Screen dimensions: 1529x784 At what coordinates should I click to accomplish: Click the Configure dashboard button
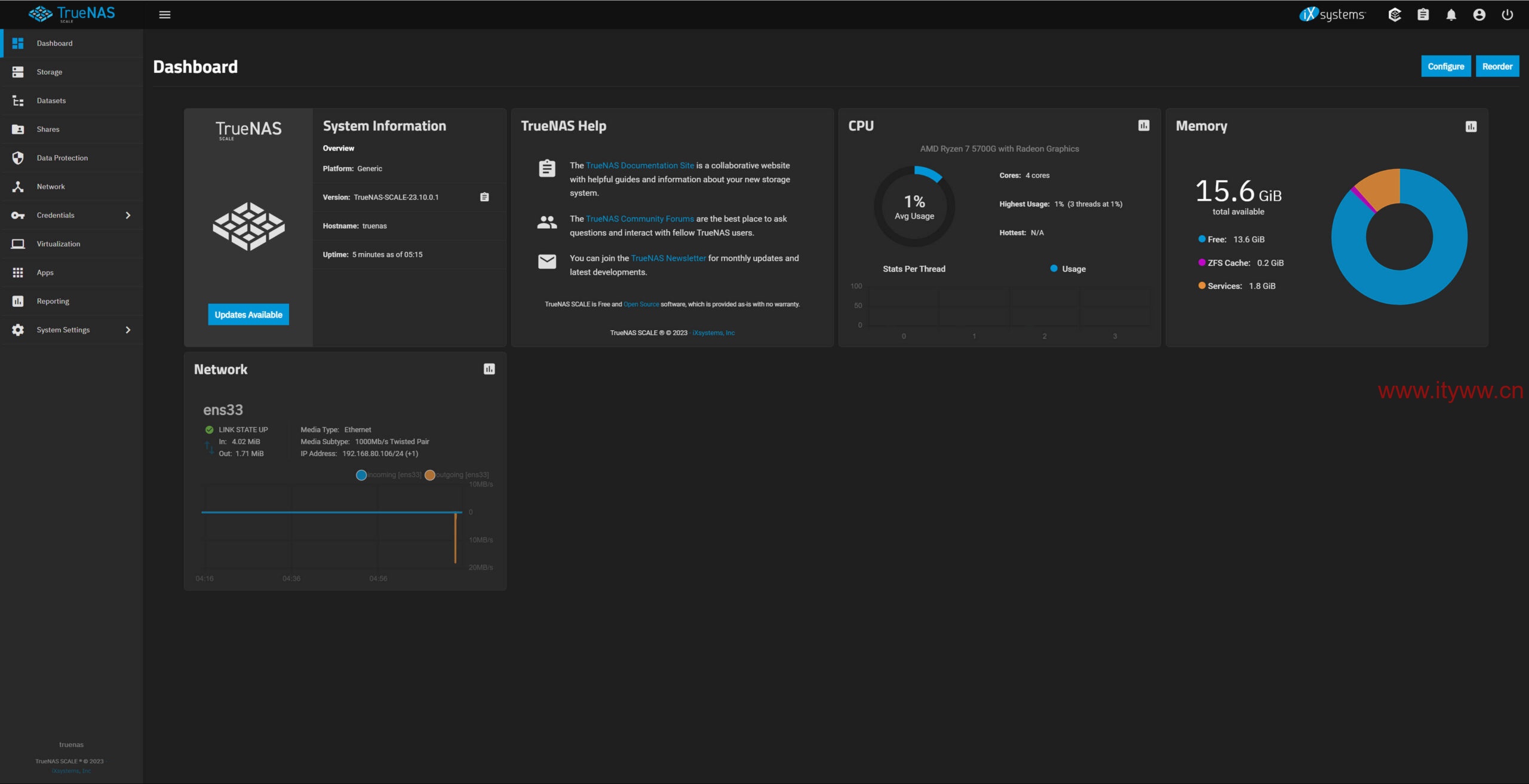pos(1445,66)
